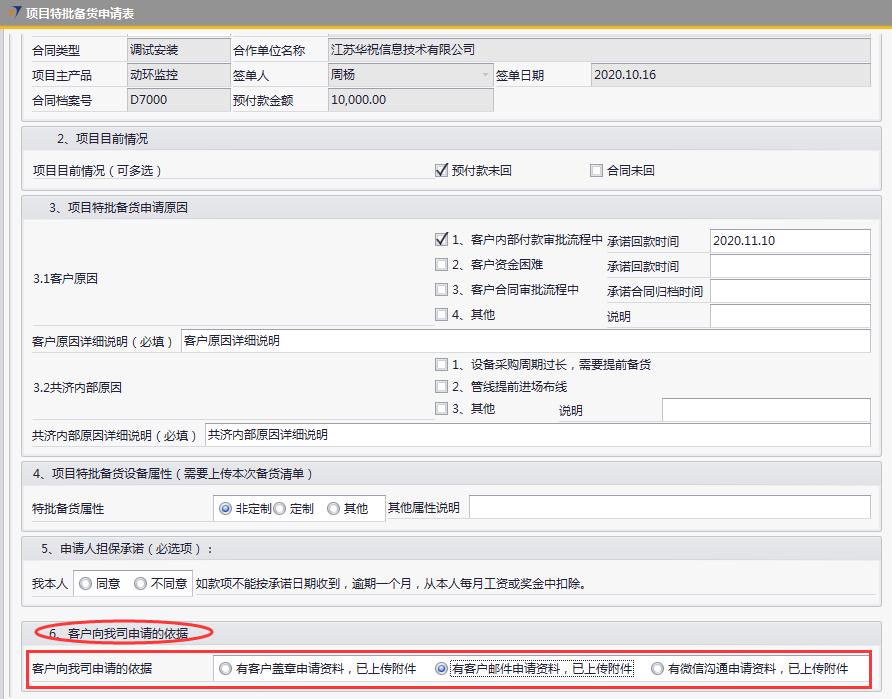Uncheck 客户内部付款审批流程中 checkbox
Viewport: 892px width, 699px height.
tap(441, 240)
